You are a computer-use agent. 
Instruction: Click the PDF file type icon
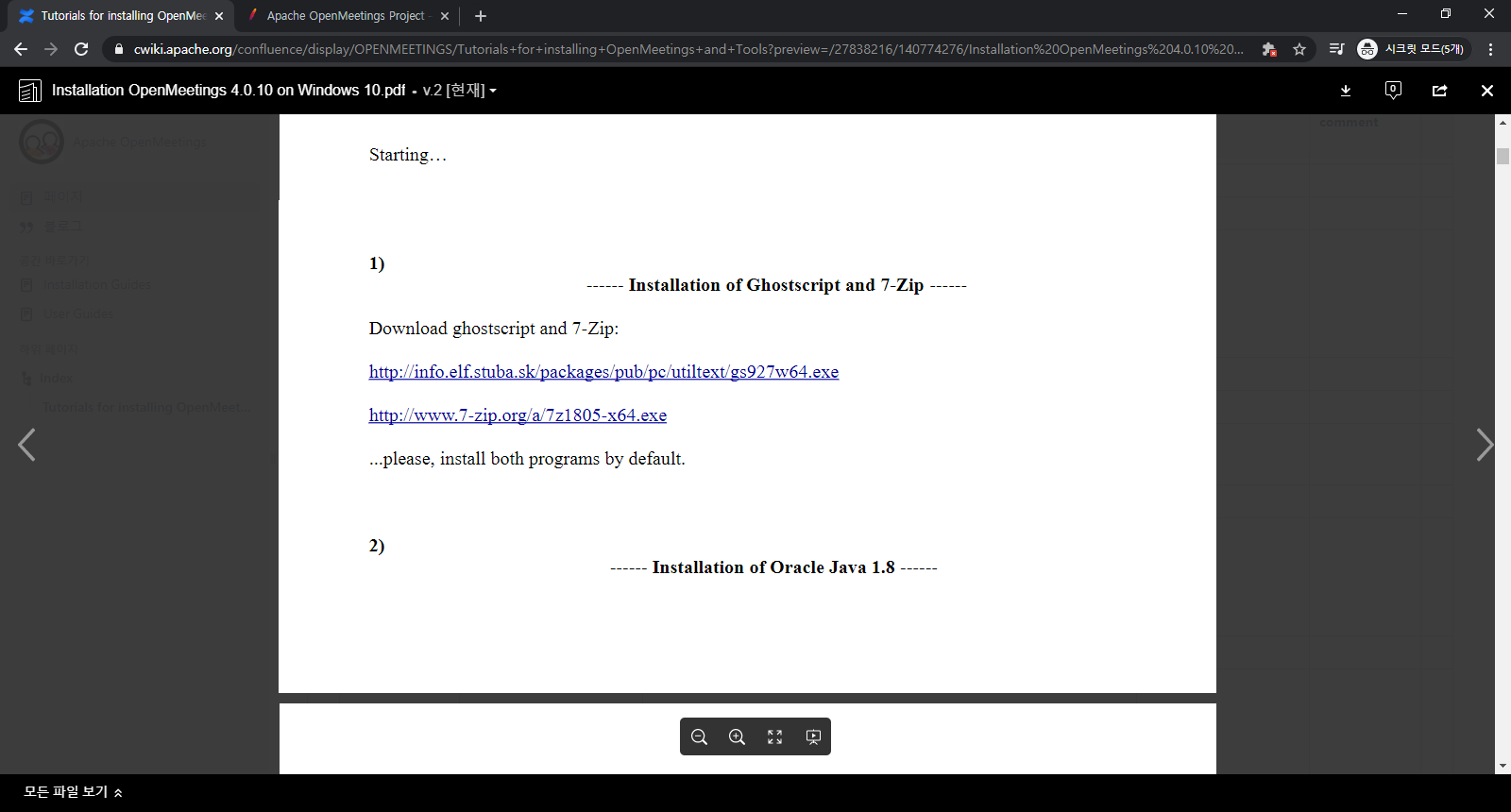(29, 91)
